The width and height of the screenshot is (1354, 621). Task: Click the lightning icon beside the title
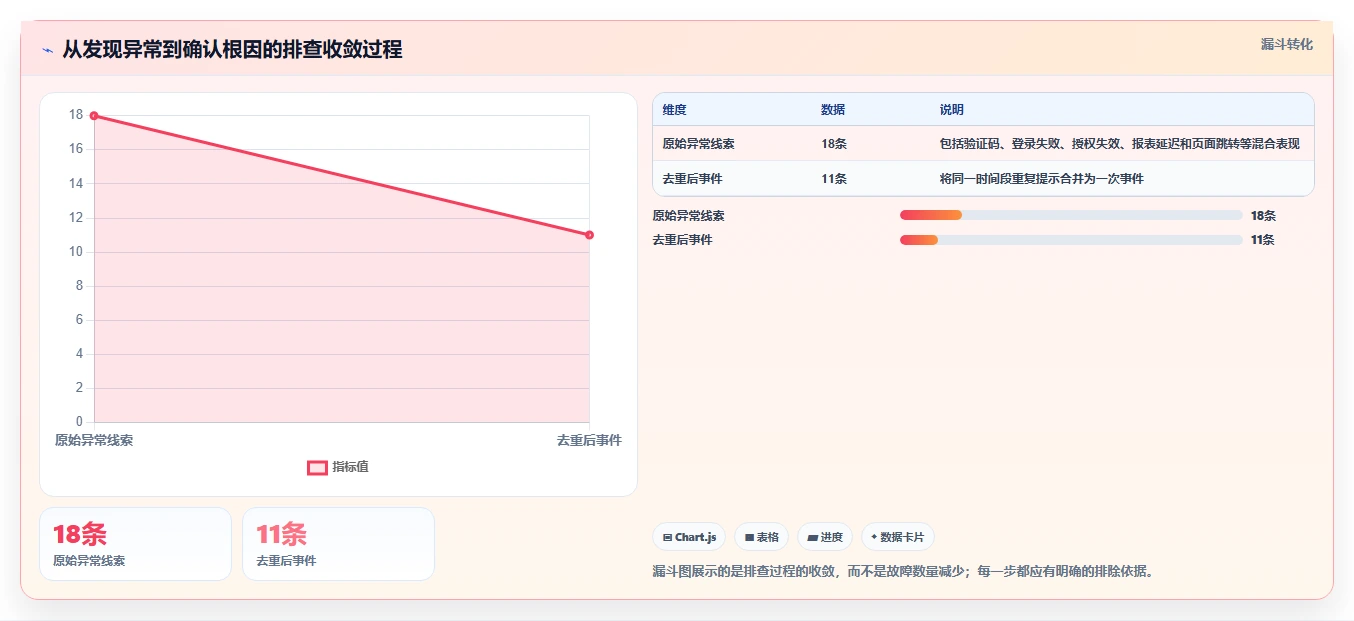[x=47, y=50]
